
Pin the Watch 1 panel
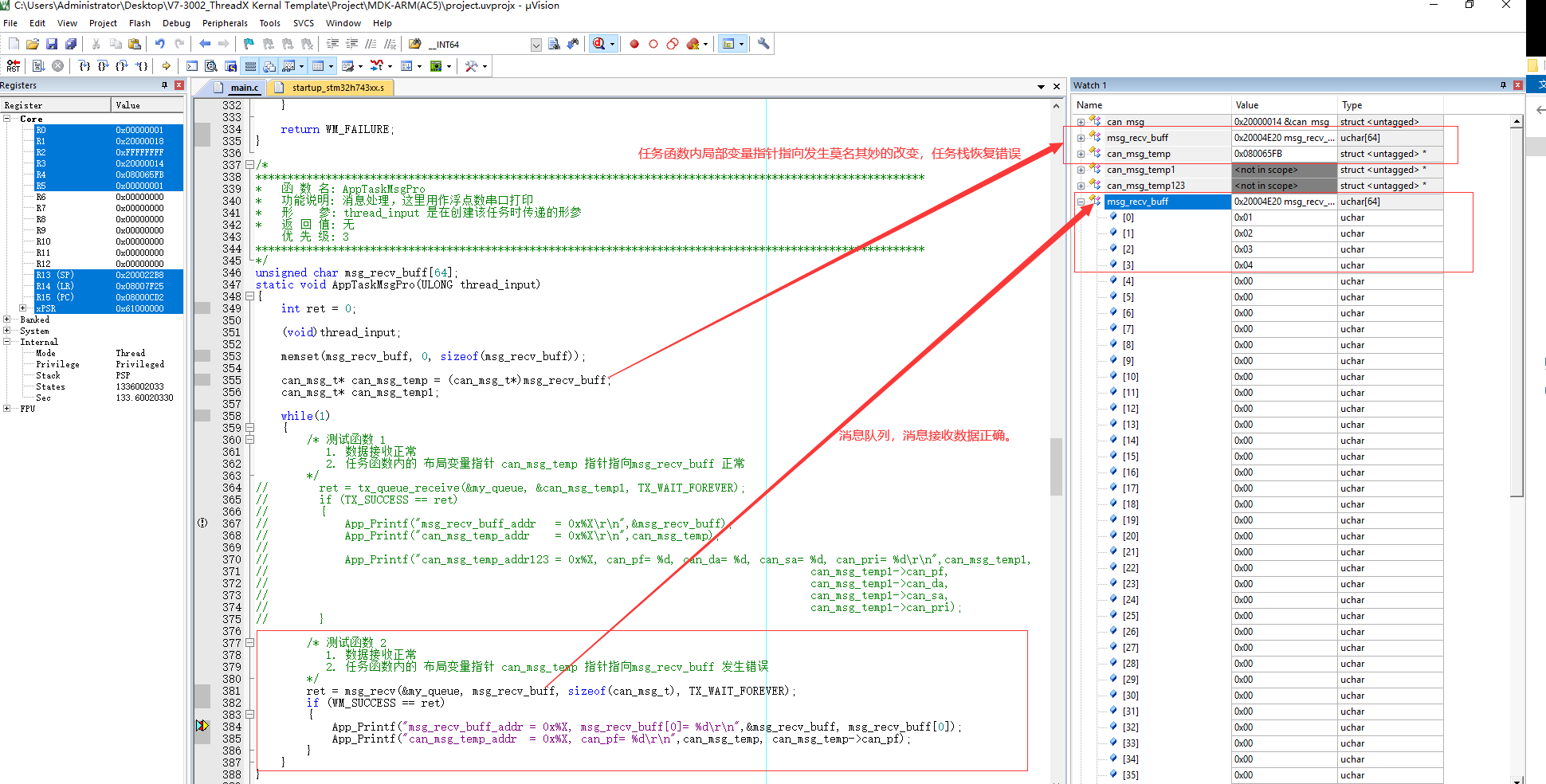point(1503,85)
